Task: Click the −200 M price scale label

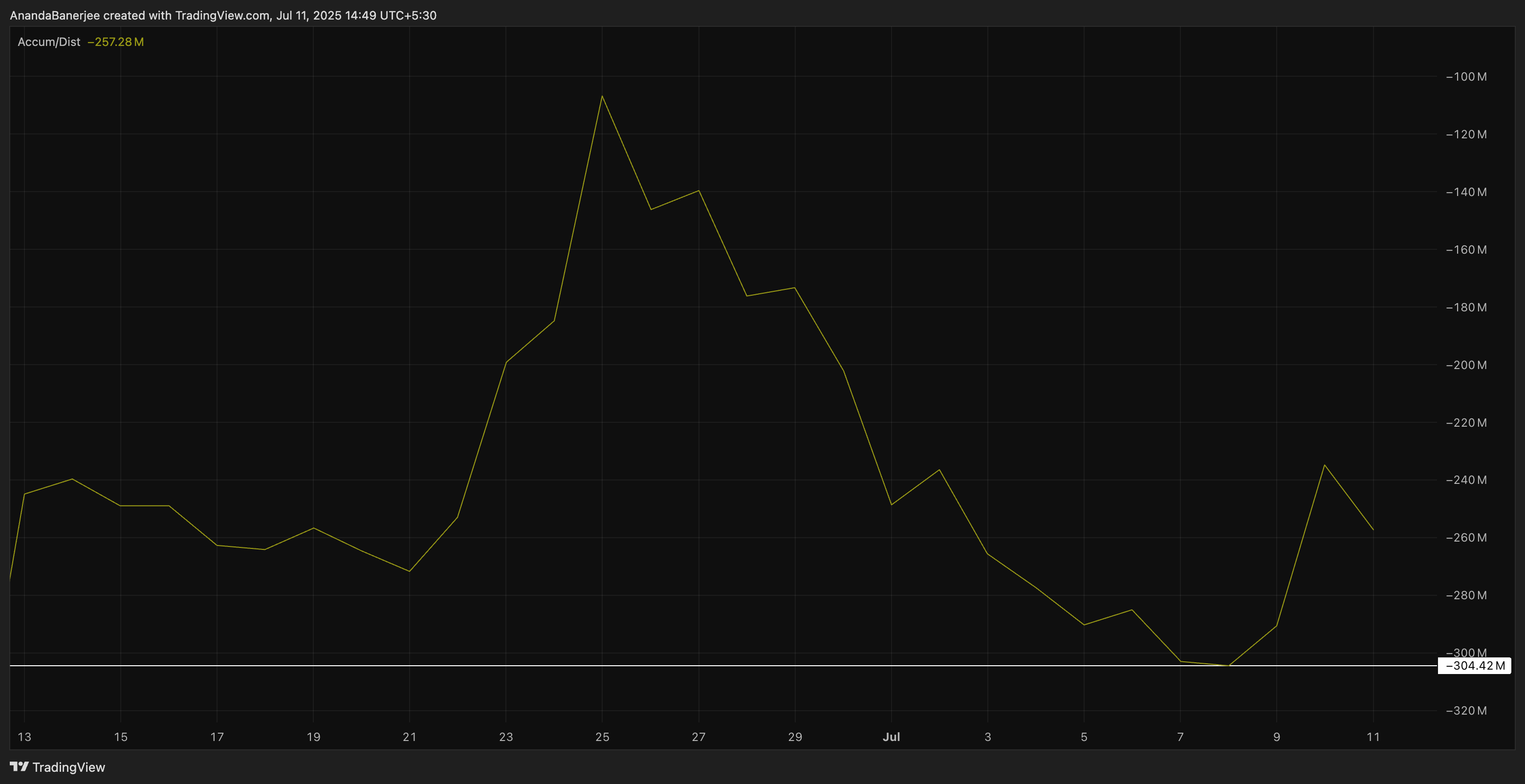Action: click(x=1466, y=365)
